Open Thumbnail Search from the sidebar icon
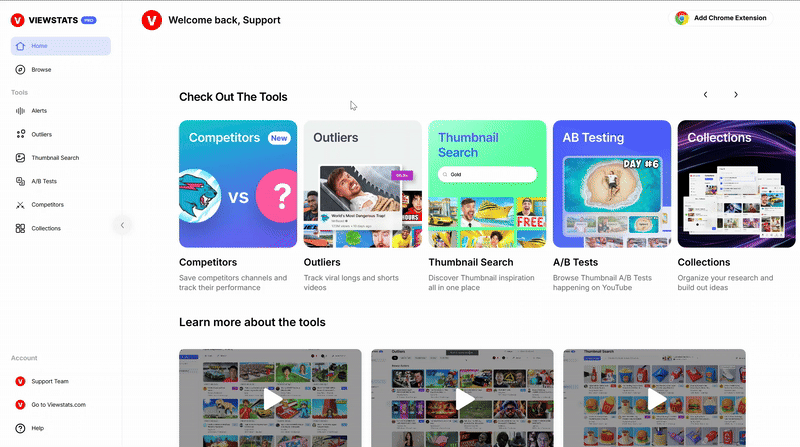 tap(20, 158)
